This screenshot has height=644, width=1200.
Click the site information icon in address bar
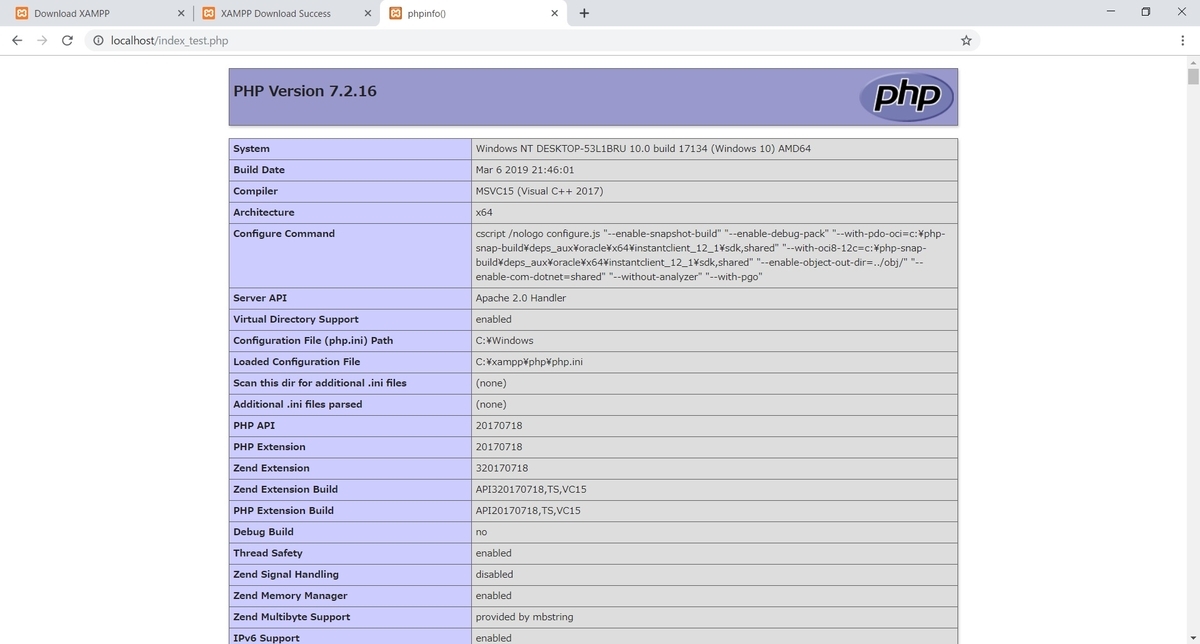tap(98, 40)
